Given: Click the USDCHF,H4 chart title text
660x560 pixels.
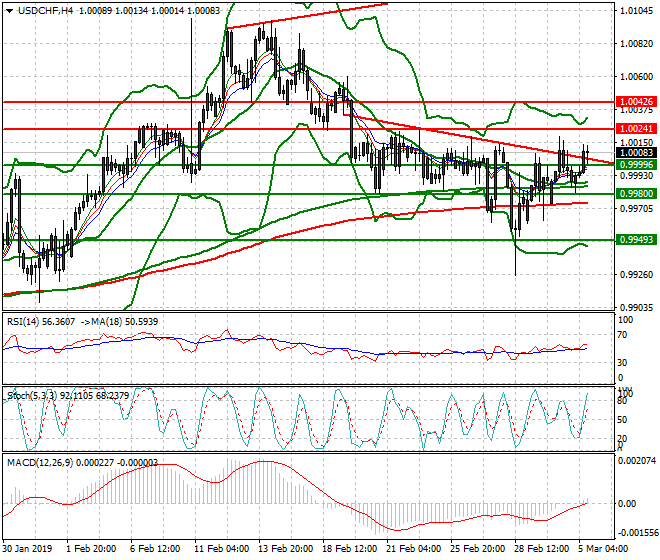Looking at the screenshot, I should (45, 11).
